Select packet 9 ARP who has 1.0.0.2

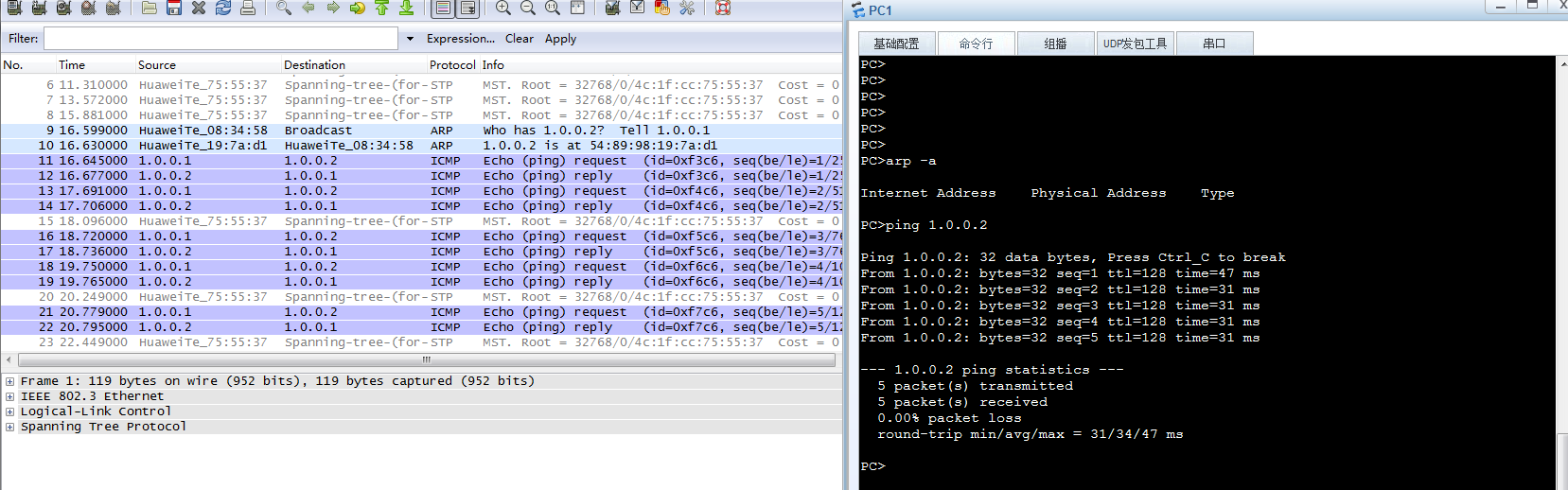(421, 131)
